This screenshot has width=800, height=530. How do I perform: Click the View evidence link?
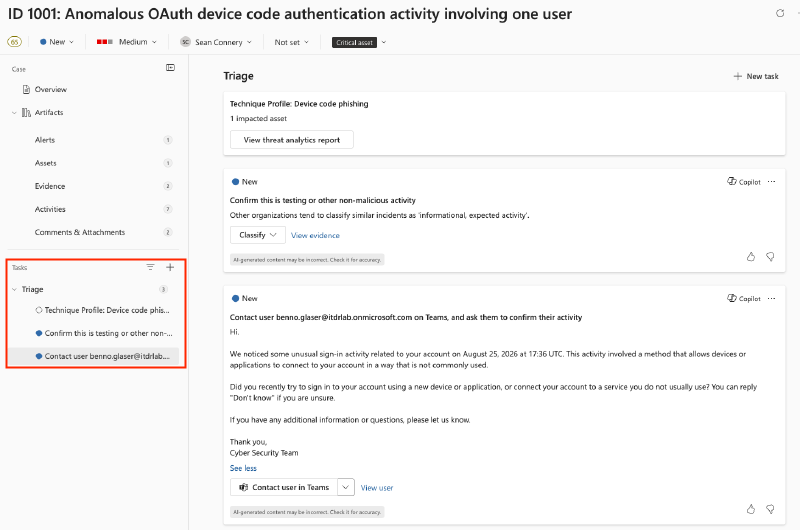pos(315,235)
